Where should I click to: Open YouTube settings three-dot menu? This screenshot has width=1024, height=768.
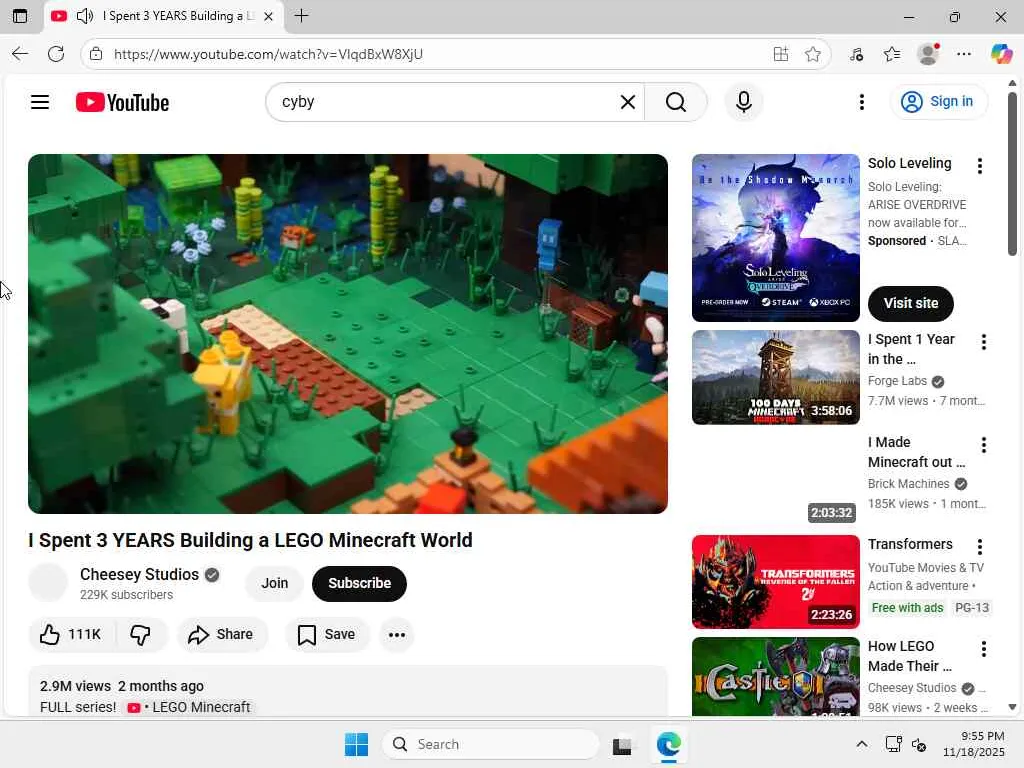[x=861, y=102]
